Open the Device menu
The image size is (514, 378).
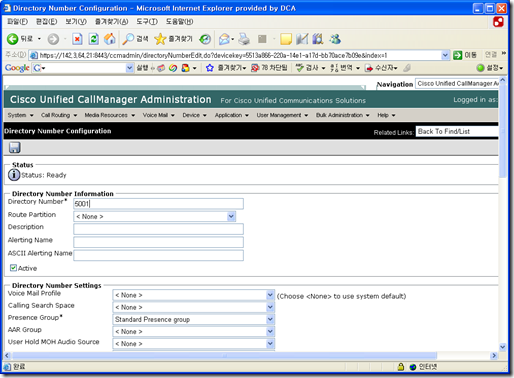pos(194,115)
